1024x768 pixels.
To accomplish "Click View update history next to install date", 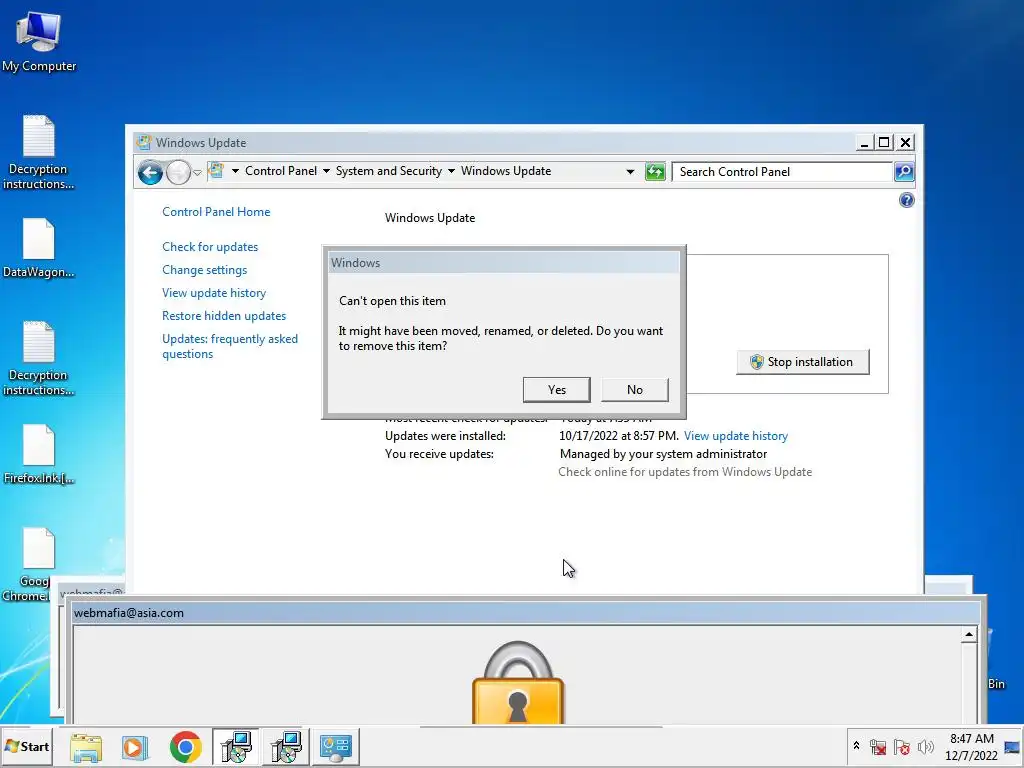I will click(x=735, y=436).
